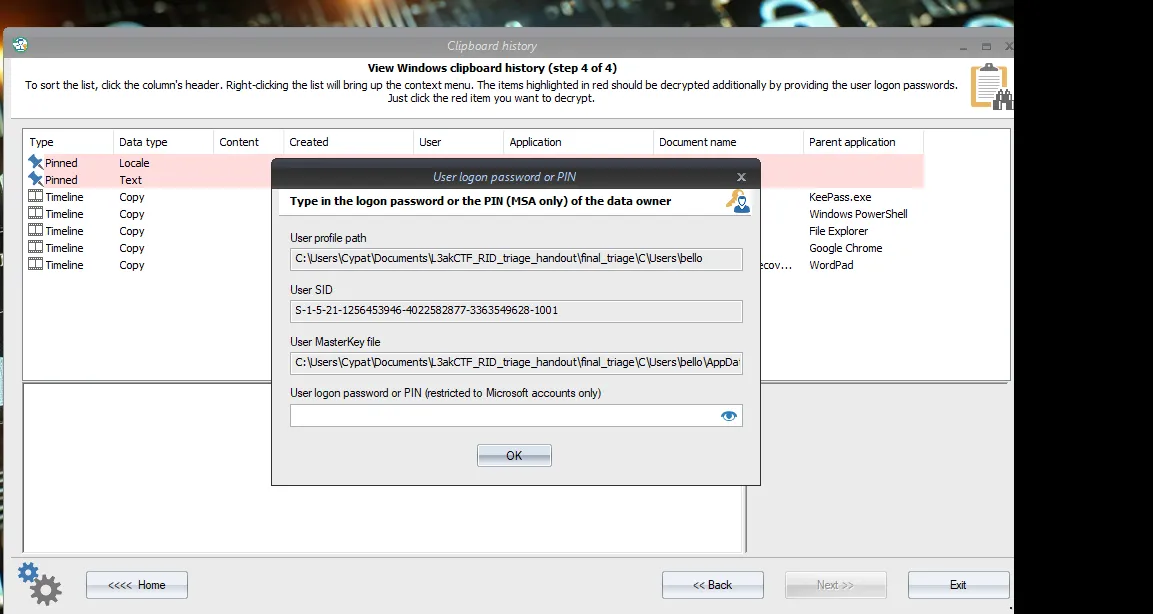
Task: Click the key-and-user icon in password dialog
Action: click(x=738, y=201)
